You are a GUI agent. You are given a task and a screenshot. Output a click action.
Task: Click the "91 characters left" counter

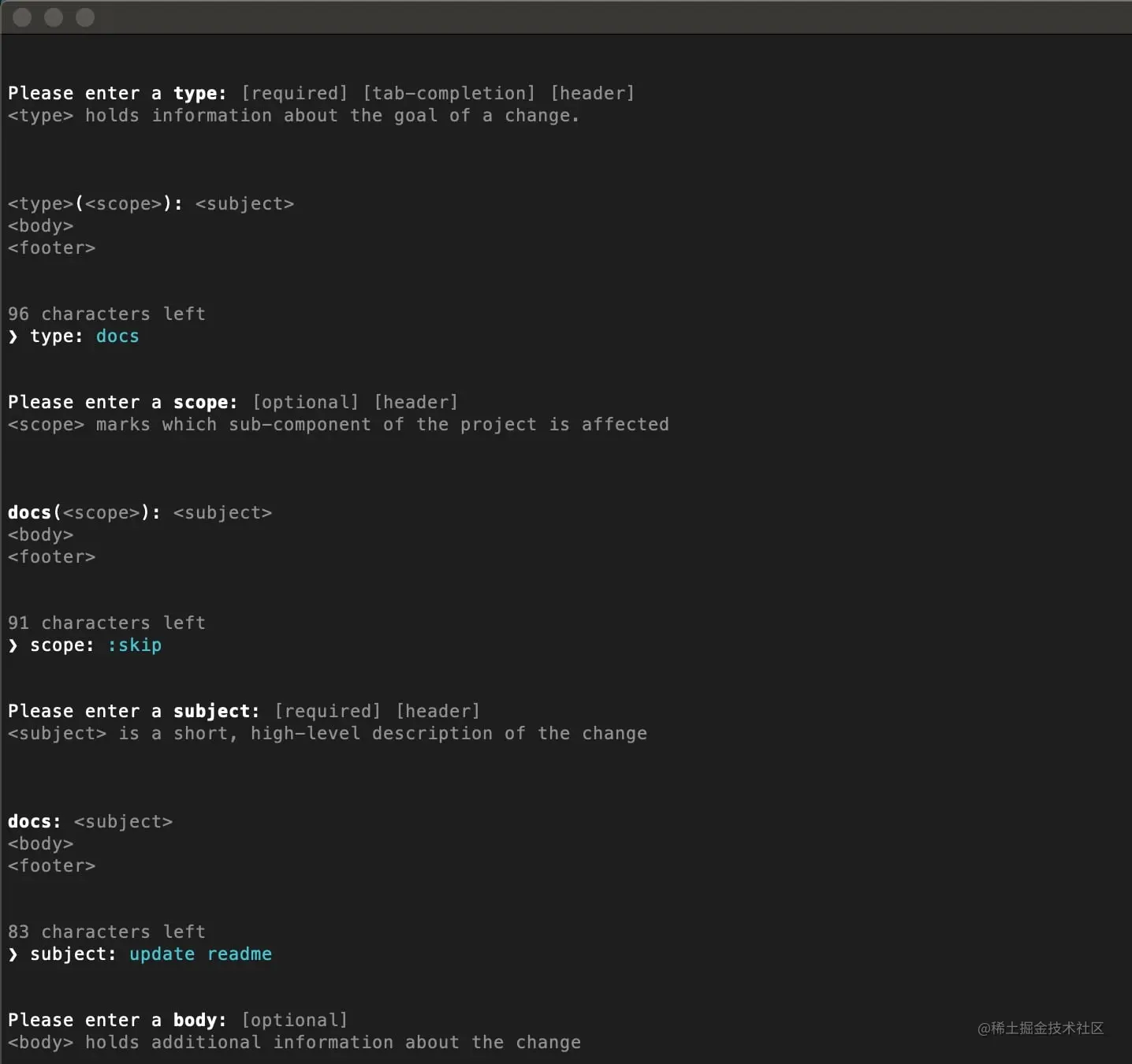(x=107, y=622)
